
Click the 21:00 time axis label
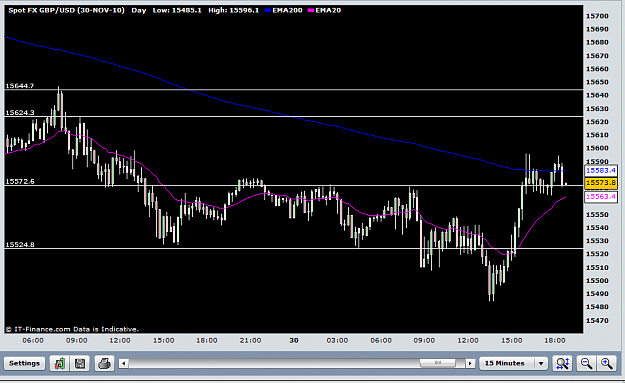coord(250,340)
